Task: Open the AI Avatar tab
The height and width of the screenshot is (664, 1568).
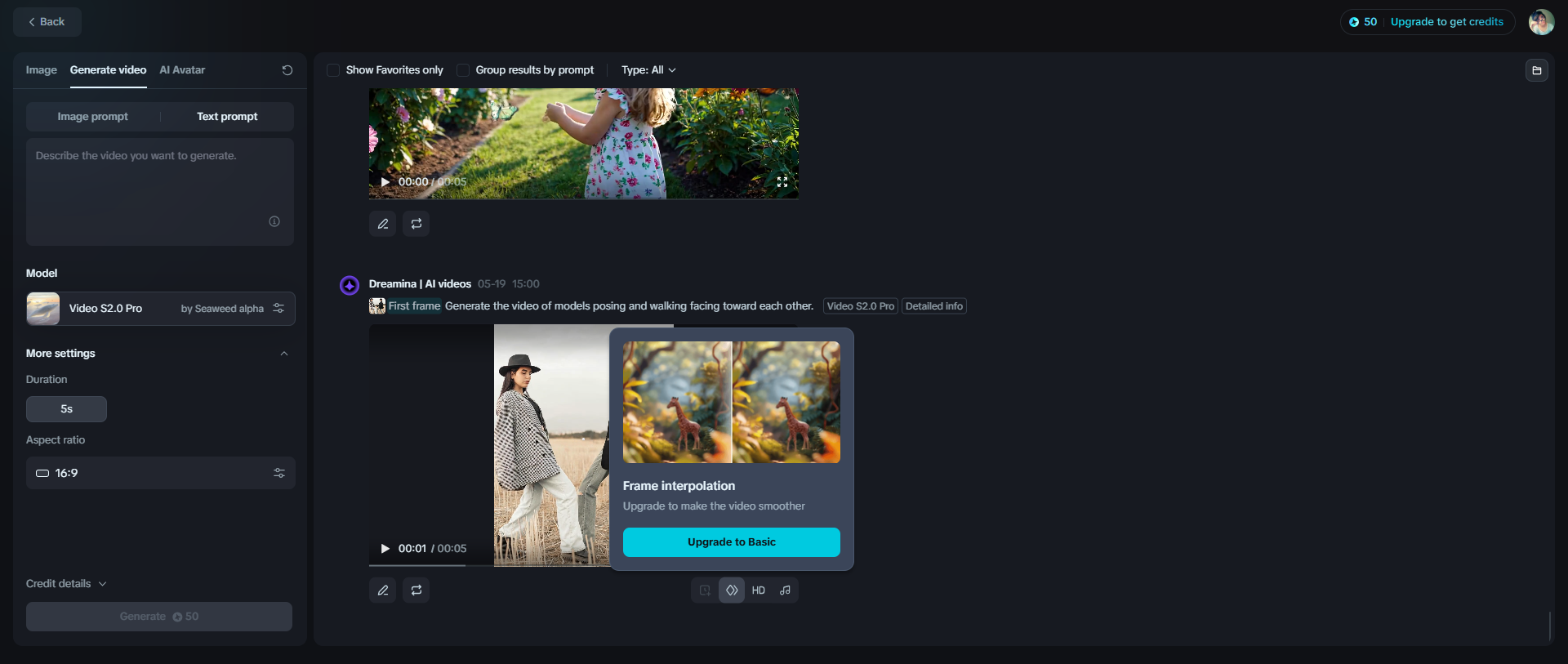Action: point(182,70)
